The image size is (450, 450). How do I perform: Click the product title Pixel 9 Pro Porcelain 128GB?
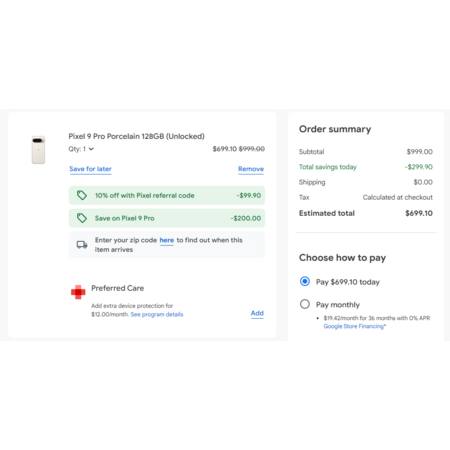pos(136,136)
